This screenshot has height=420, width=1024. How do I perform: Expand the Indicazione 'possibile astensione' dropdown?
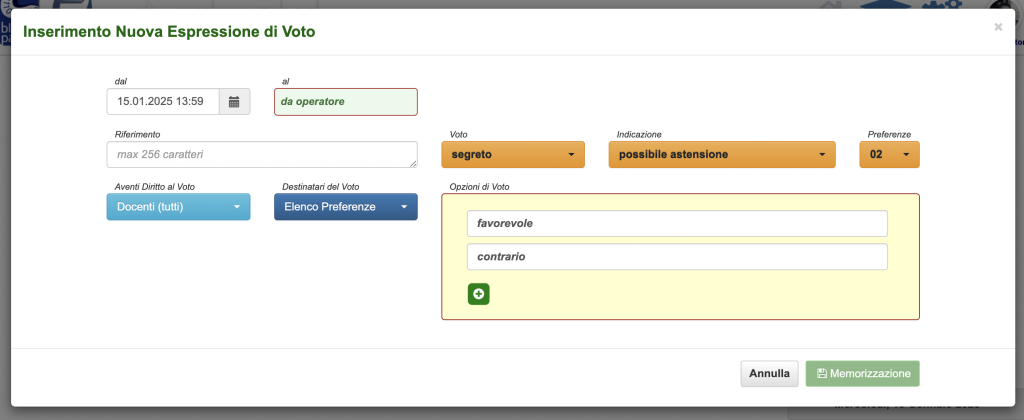coord(721,155)
